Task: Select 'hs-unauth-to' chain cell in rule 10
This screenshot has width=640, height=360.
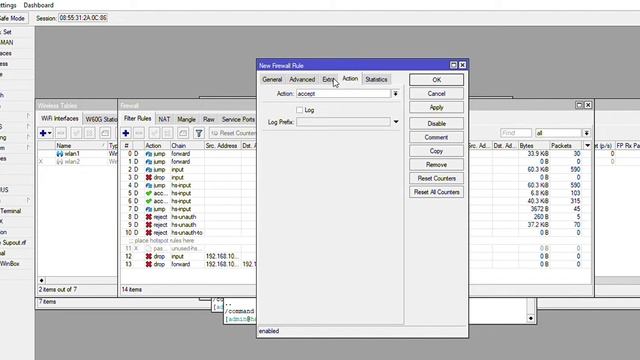Action: point(187,233)
